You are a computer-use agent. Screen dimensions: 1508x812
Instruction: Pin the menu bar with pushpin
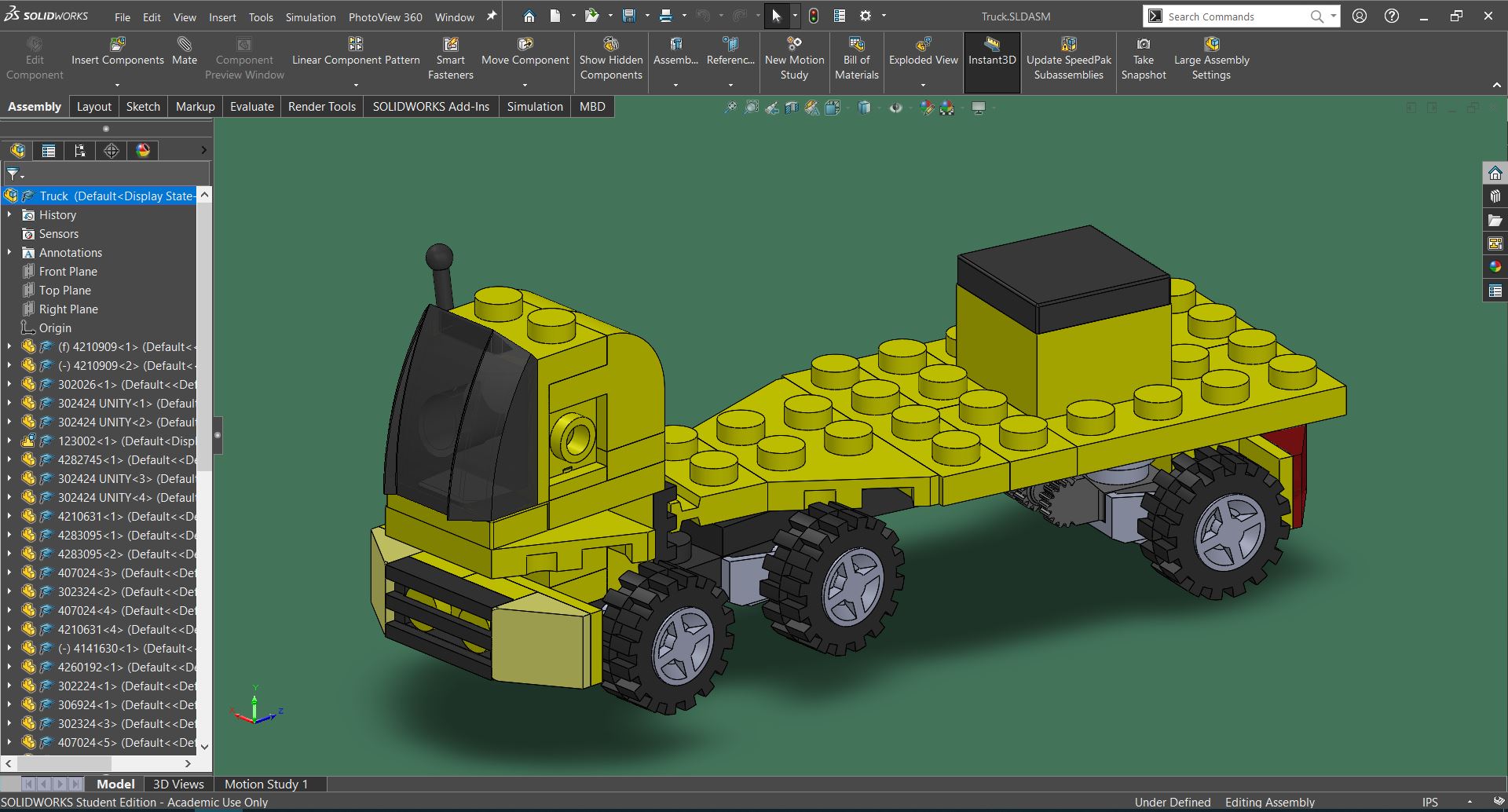coord(492,16)
